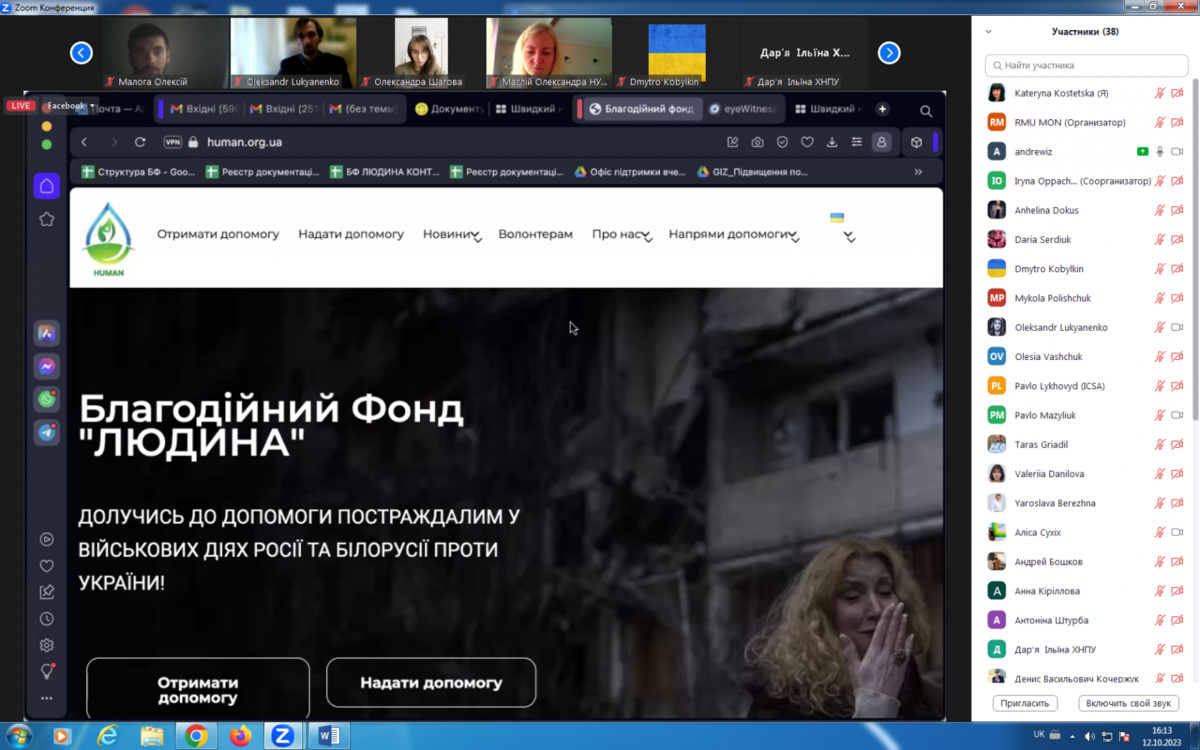Click the heart icon in browser sidebar
Viewport: 1200px width, 750px height.
pyautogui.click(x=46, y=565)
